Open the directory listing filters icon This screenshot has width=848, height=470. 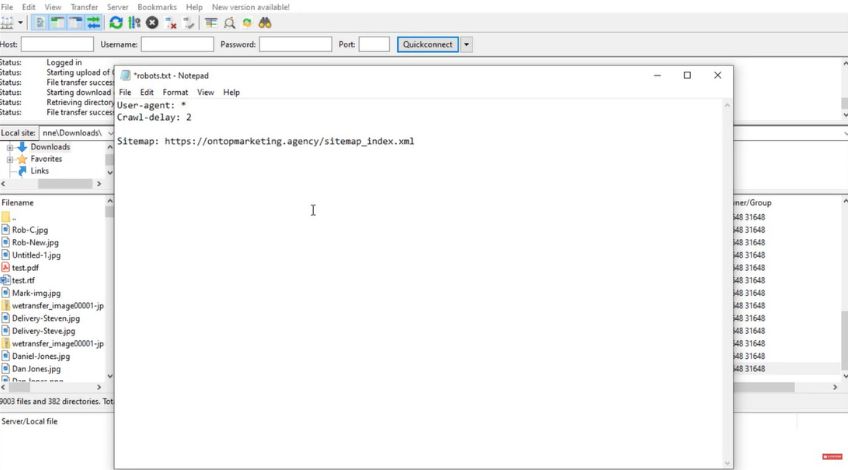pyautogui.click(x=211, y=23)
